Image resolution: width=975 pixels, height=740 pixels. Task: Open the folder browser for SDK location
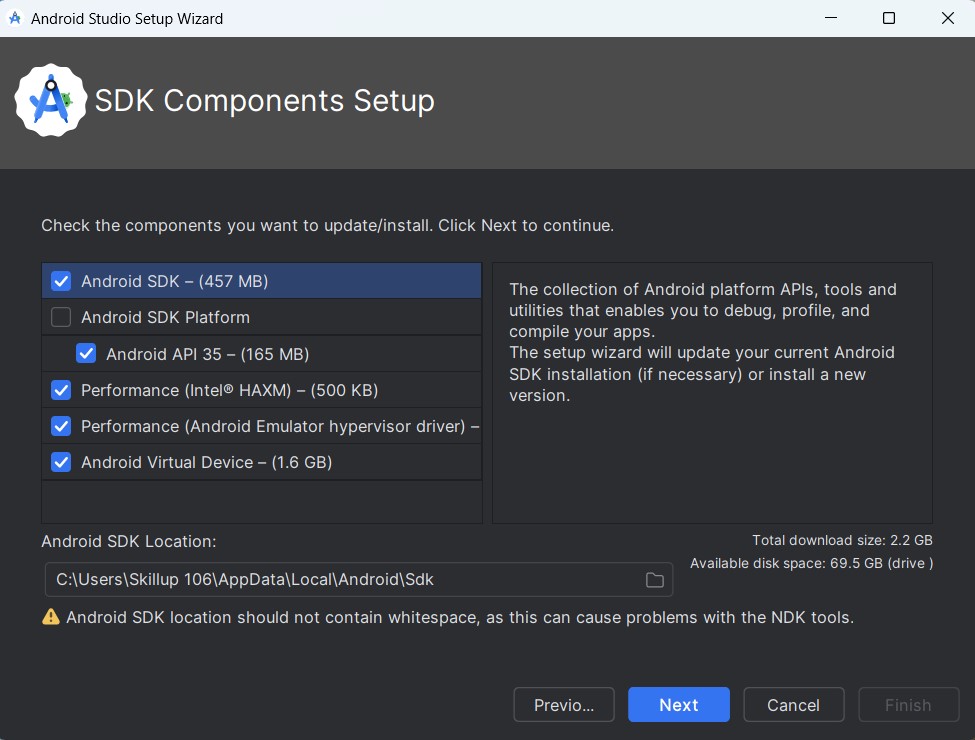pos(655,579)
